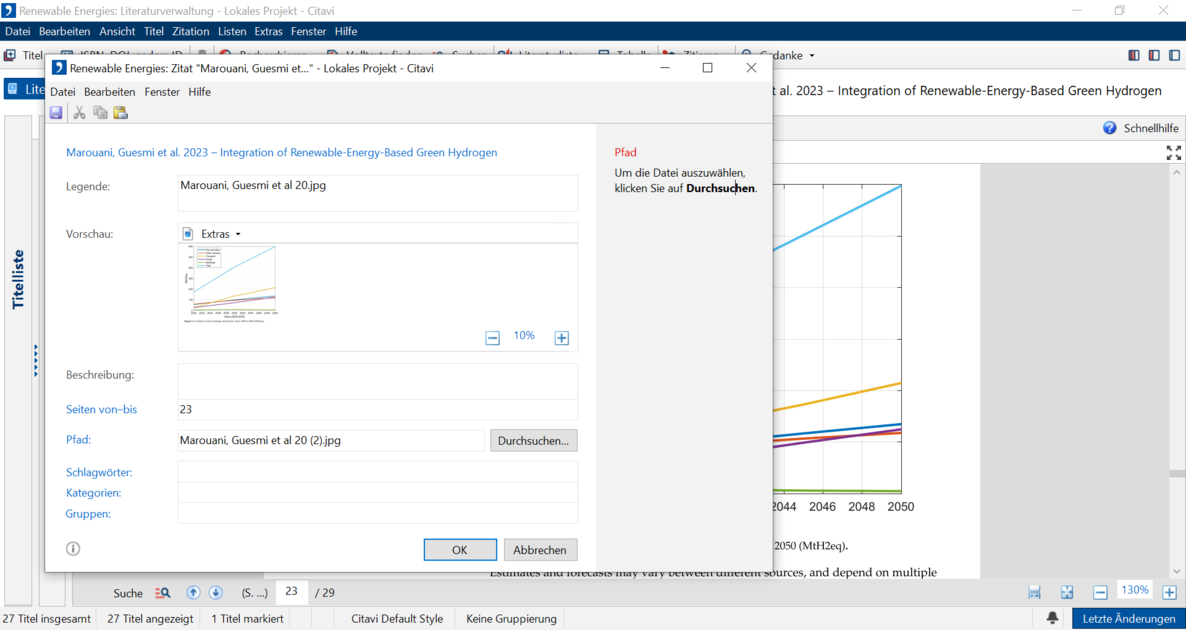Open the Bearbeiten menu in dialog

(109, 92)
